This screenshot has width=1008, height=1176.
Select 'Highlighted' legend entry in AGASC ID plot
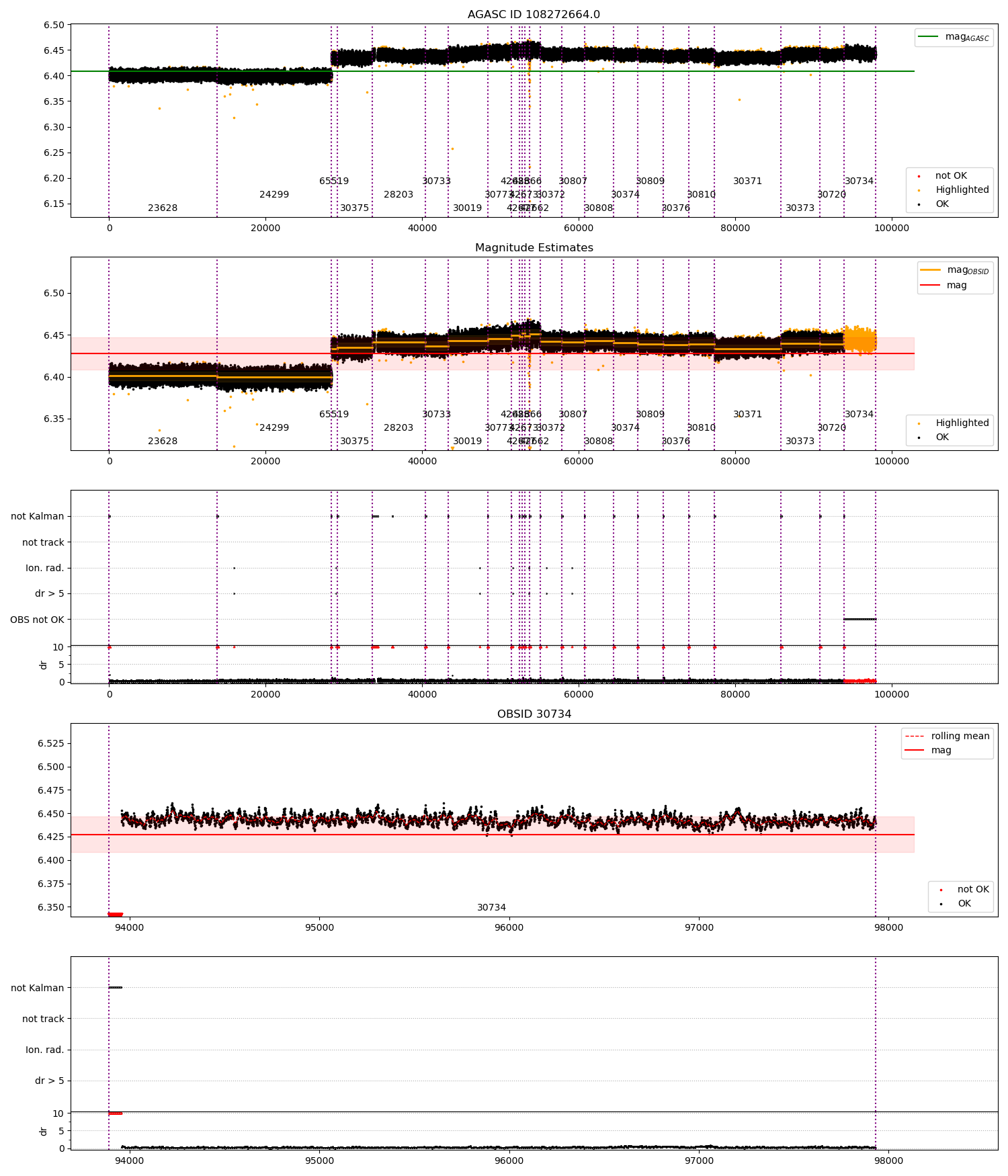[953, 190]
